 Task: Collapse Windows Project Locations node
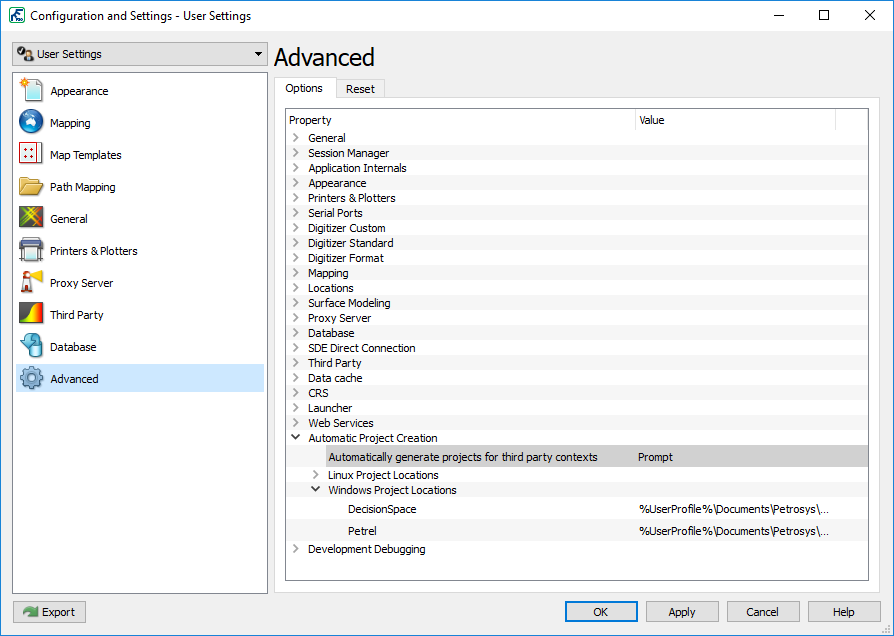(315, 490)
